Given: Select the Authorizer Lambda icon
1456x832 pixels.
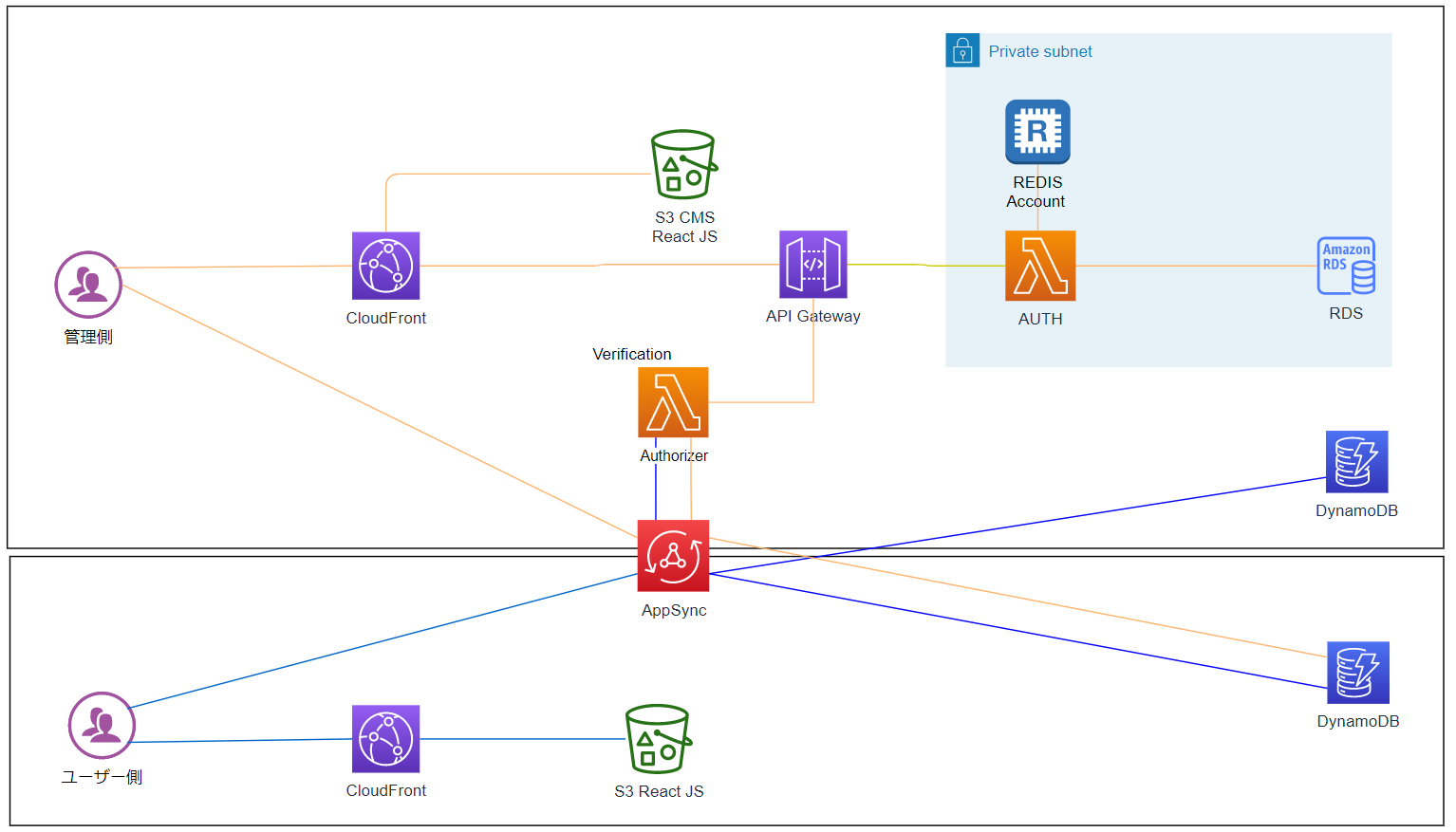Looking at the screenshot, I should 673,402.
